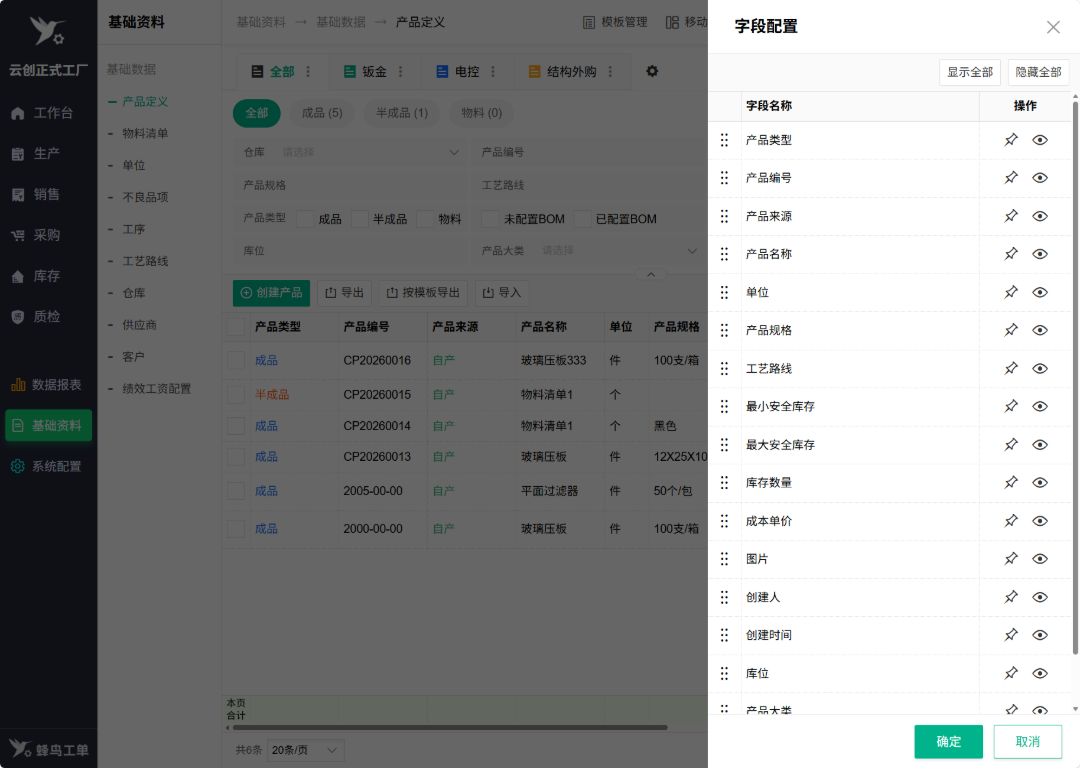The height and width of the screenshot is (768, 1080).
Task: Pin the 最大安全库存 field
Action: (1010, 445)
